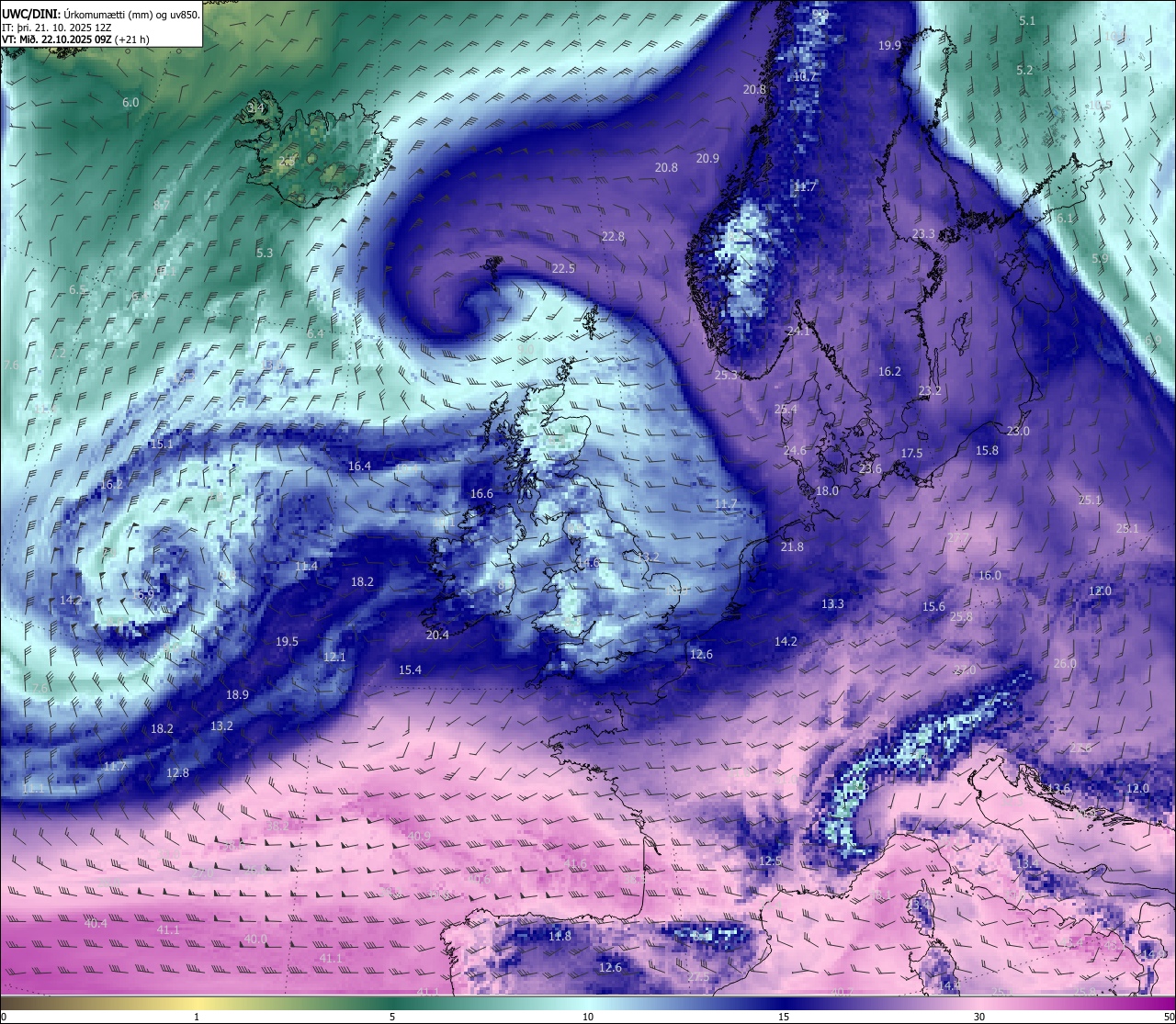Click the 15.8 value near Poland's coast
Viewport: 1176px width, 1024px height.
tap(987, 451)
